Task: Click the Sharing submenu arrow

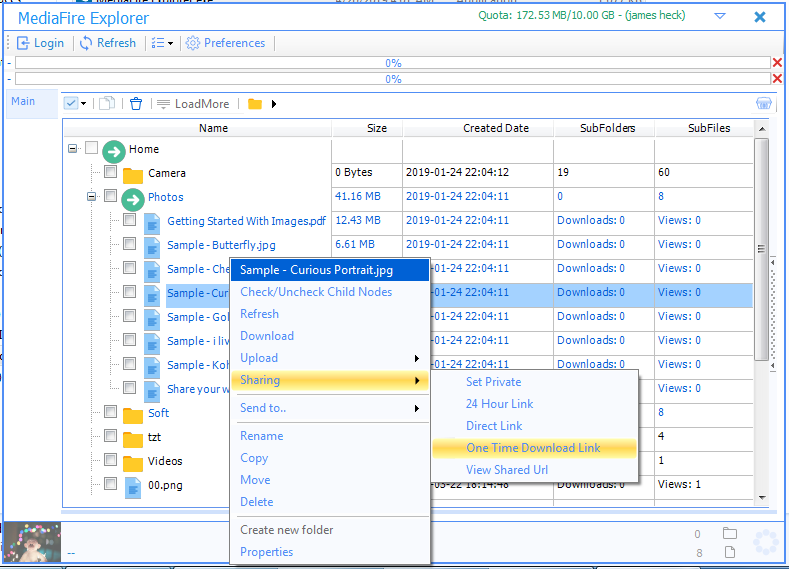Action: [417, 380]
